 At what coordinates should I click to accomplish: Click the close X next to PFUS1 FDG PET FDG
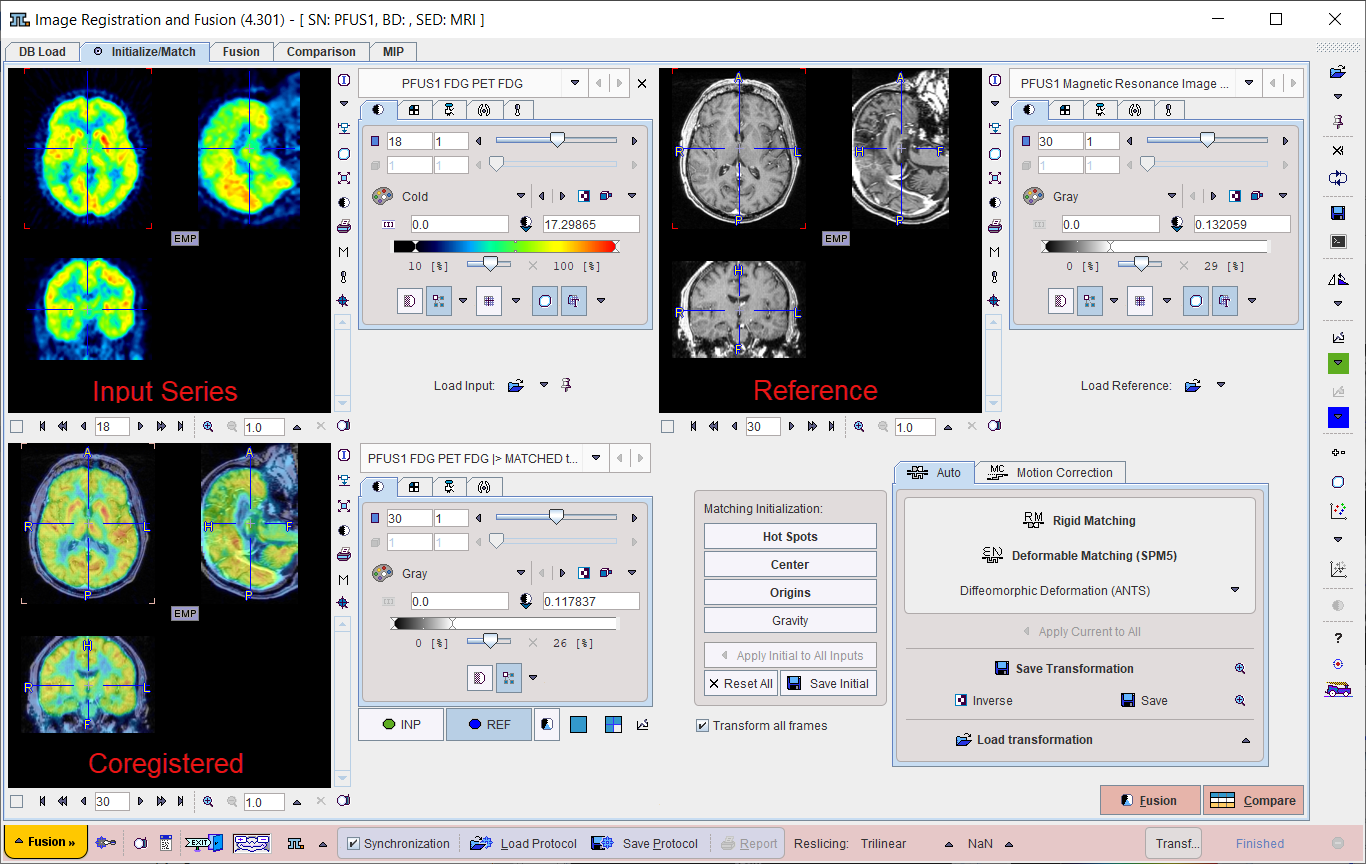pyautogui.click(x=642, y=84)
